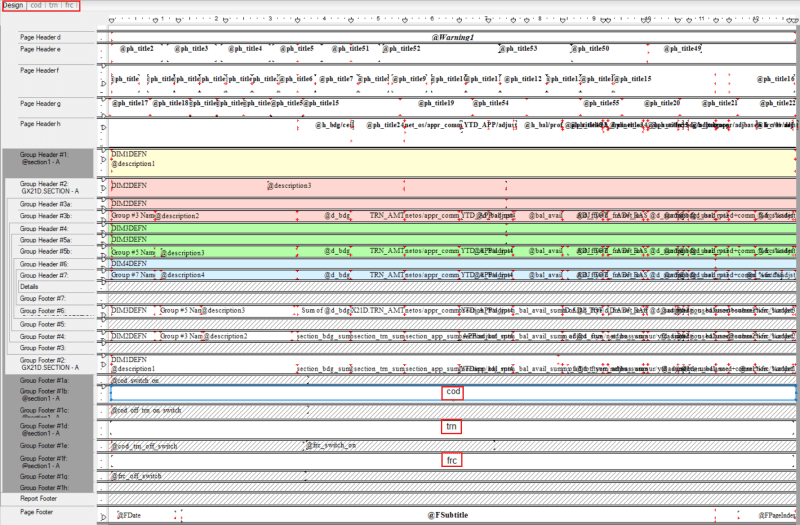This screenshot has height=525, width=800.
Task: Select the @frc_off_switch field
Action: (x=137, y=476)
